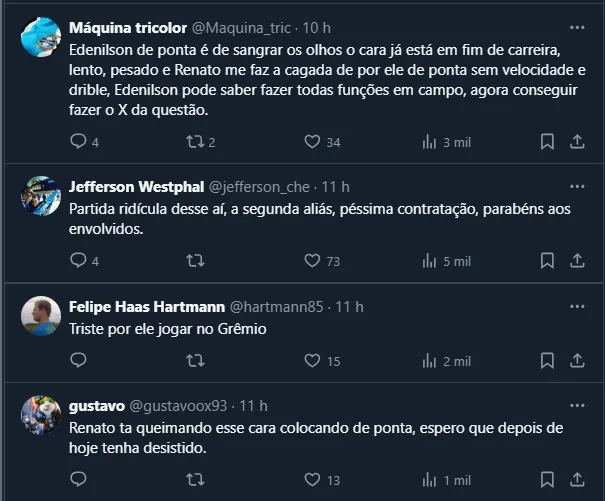The width and height of the screenshot is (605, 501).
Task: Bookmark Jefferson Westphal's tweet
Action: point(547,261)
